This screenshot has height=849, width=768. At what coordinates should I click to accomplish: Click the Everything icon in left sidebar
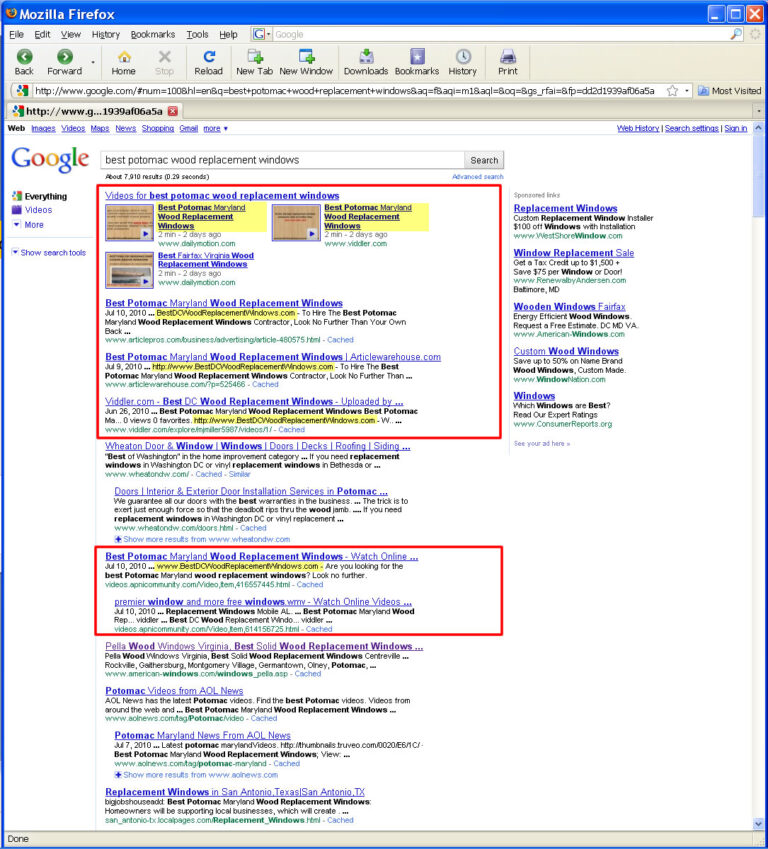pyautogui.click(x=17, y=196)
